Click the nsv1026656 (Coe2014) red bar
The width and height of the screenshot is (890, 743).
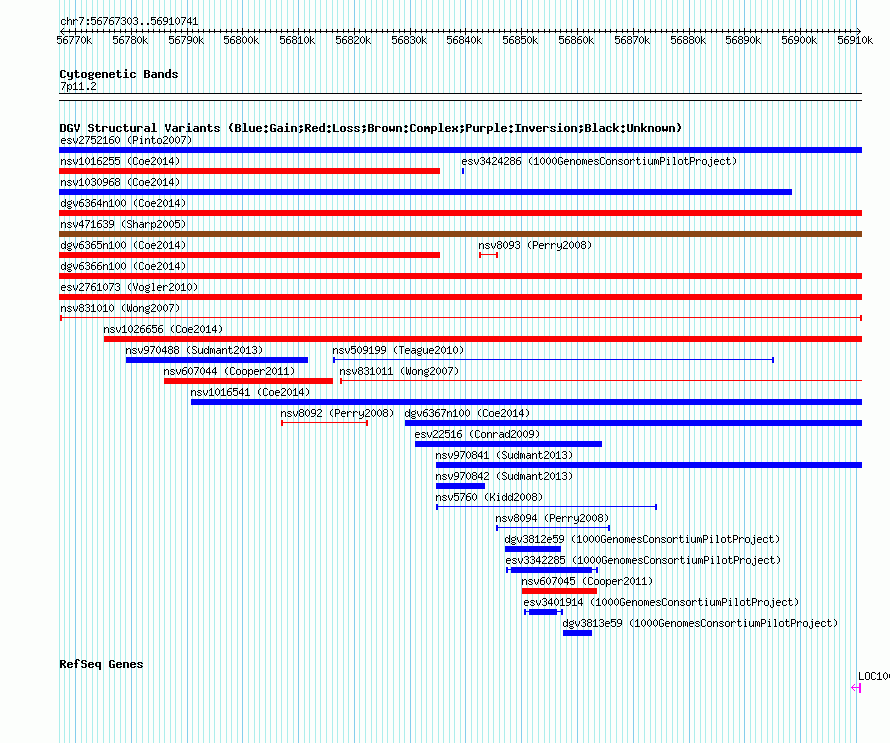[483, 339]
